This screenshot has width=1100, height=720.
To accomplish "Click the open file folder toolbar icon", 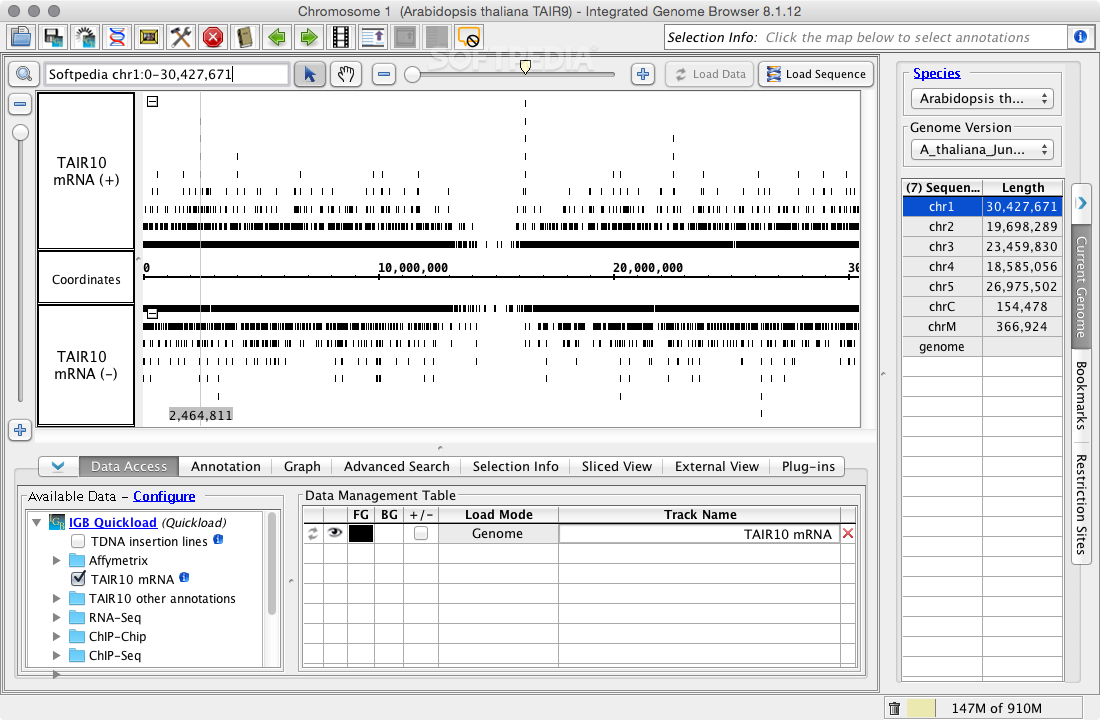I will [x=21, y=38].
